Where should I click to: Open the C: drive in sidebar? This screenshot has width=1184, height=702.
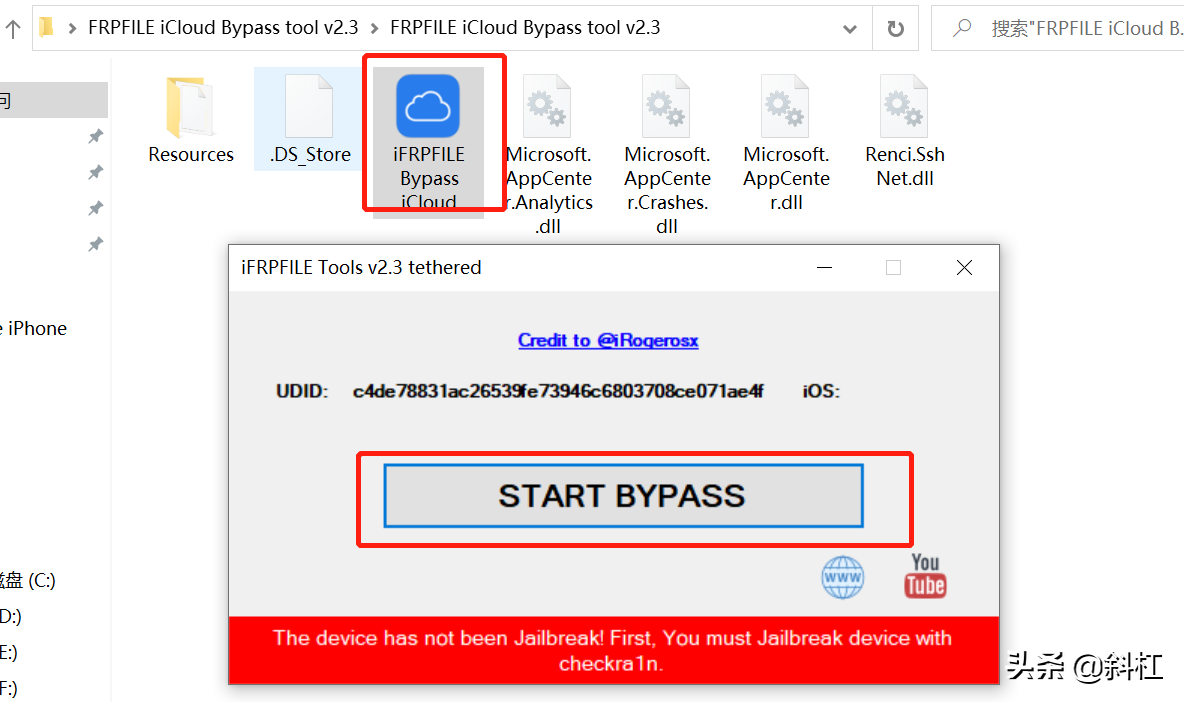coord(28,580)
